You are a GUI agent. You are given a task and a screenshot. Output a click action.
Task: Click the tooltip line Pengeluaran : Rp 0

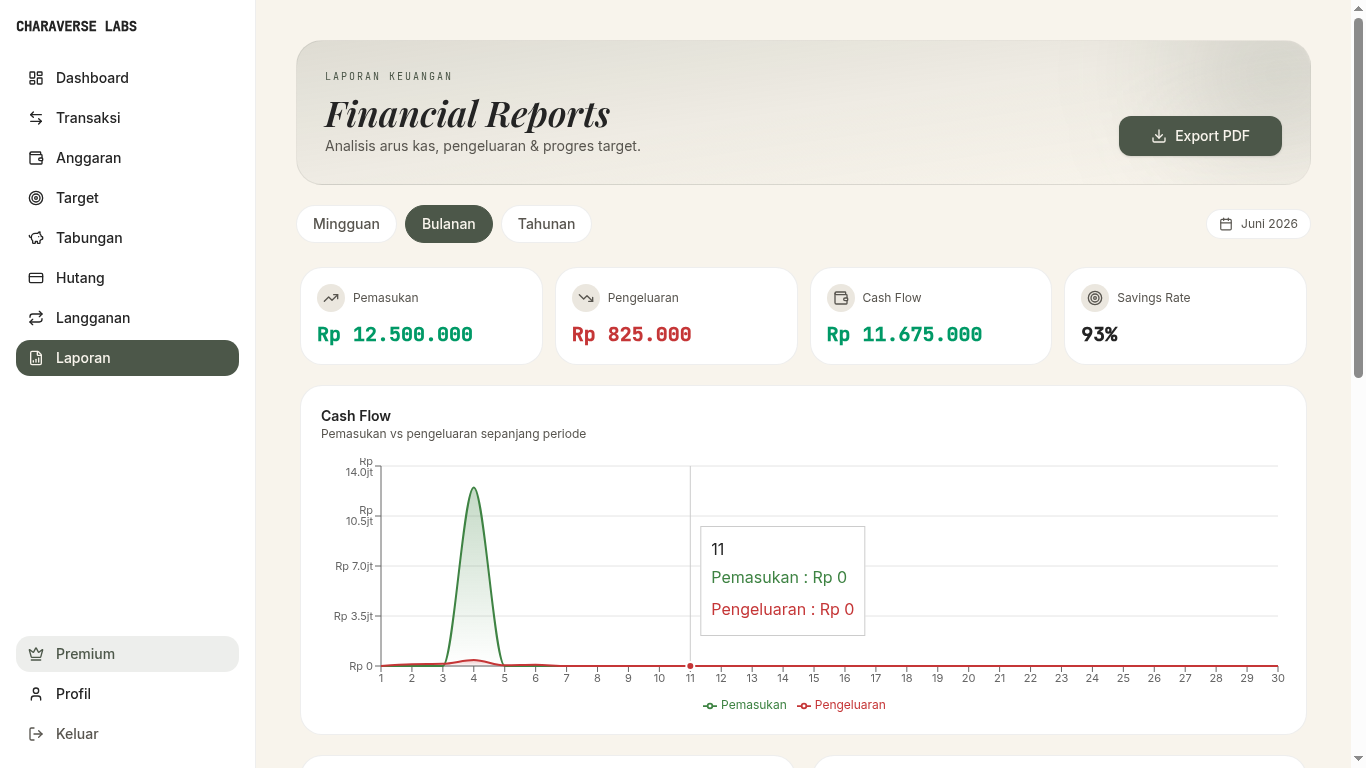pos(783,609)
